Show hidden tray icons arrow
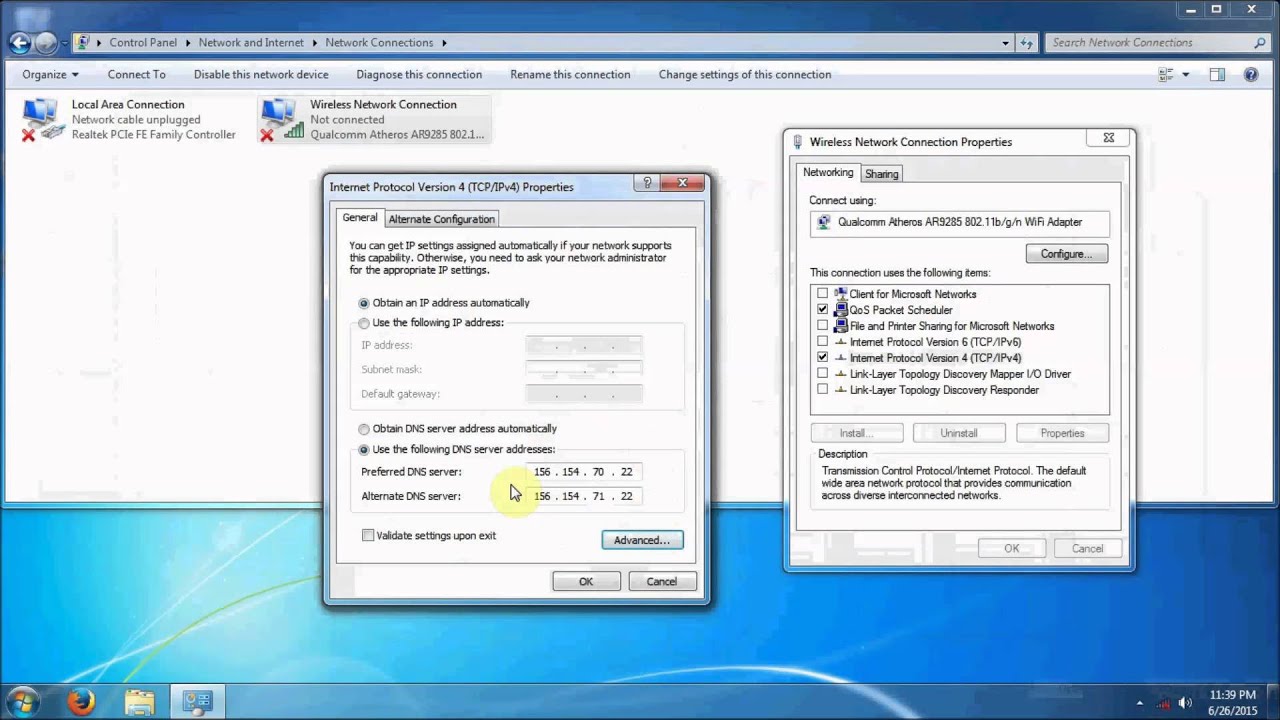Screen dimensions: 1280x720 point(1140,702)
